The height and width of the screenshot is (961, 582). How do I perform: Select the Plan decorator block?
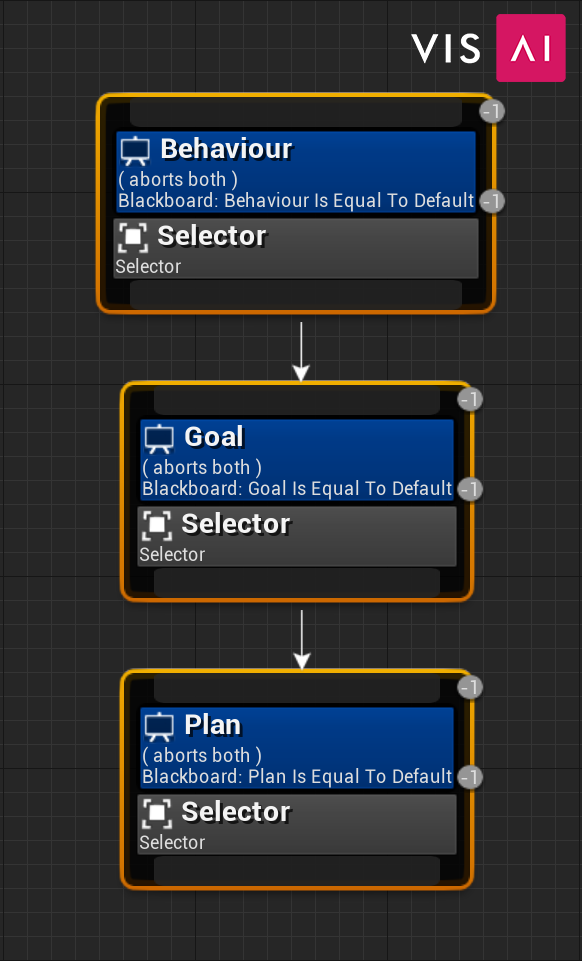pos(297,748)
